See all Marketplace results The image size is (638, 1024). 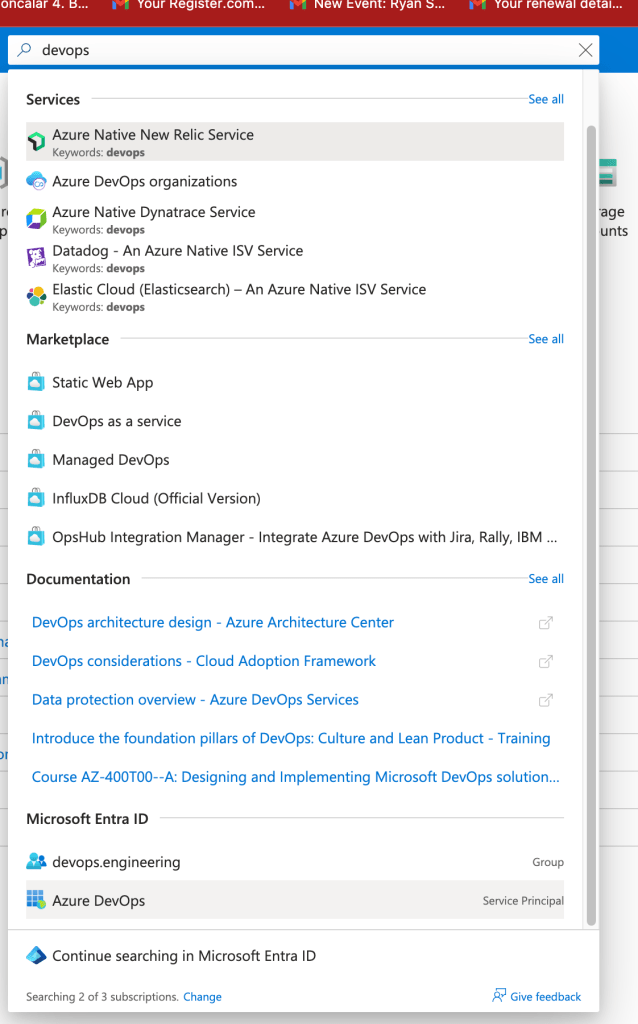point(546,339)
